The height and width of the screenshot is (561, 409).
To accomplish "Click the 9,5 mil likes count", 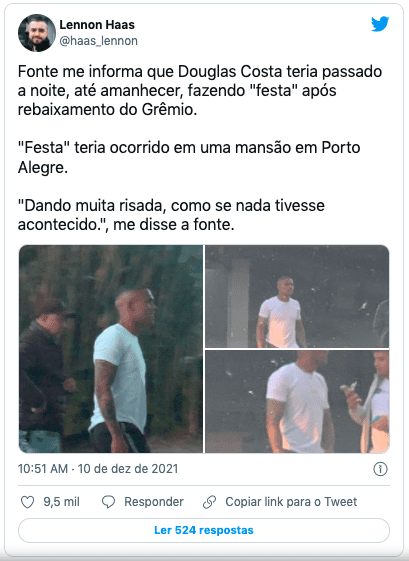I will (62, 502).
